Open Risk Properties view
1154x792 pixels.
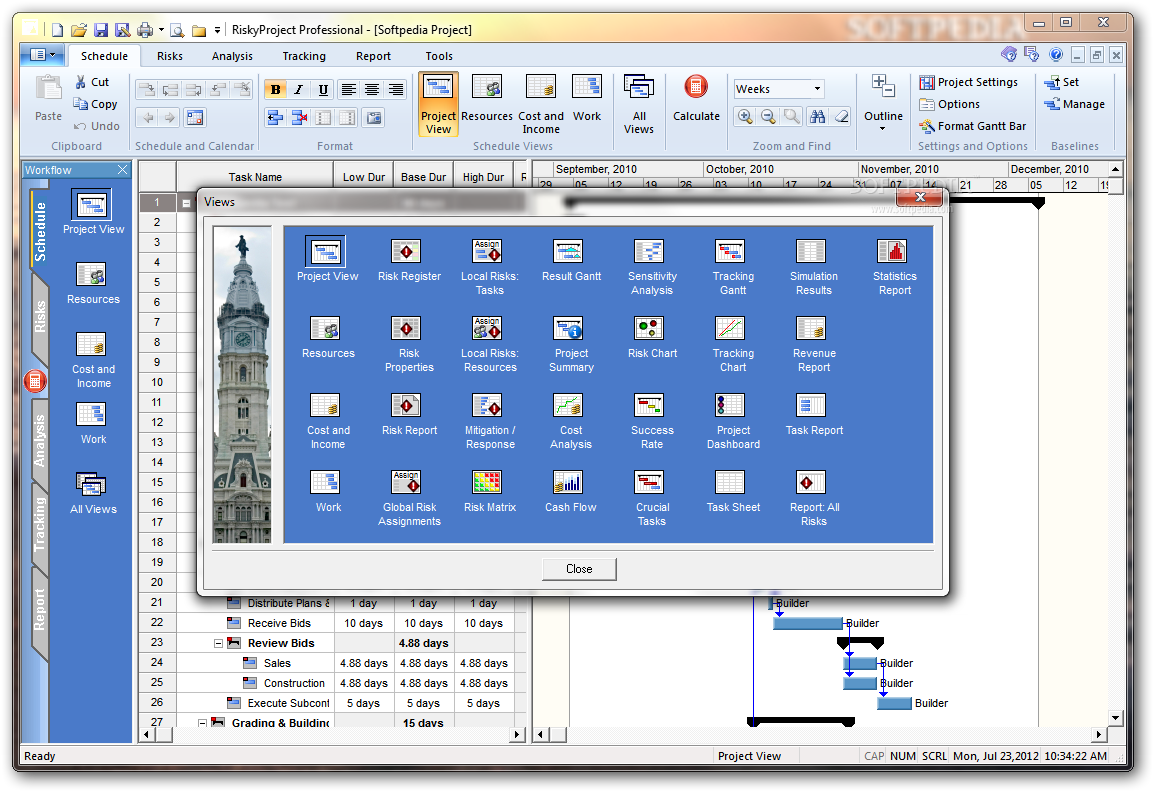coord(409,344)
